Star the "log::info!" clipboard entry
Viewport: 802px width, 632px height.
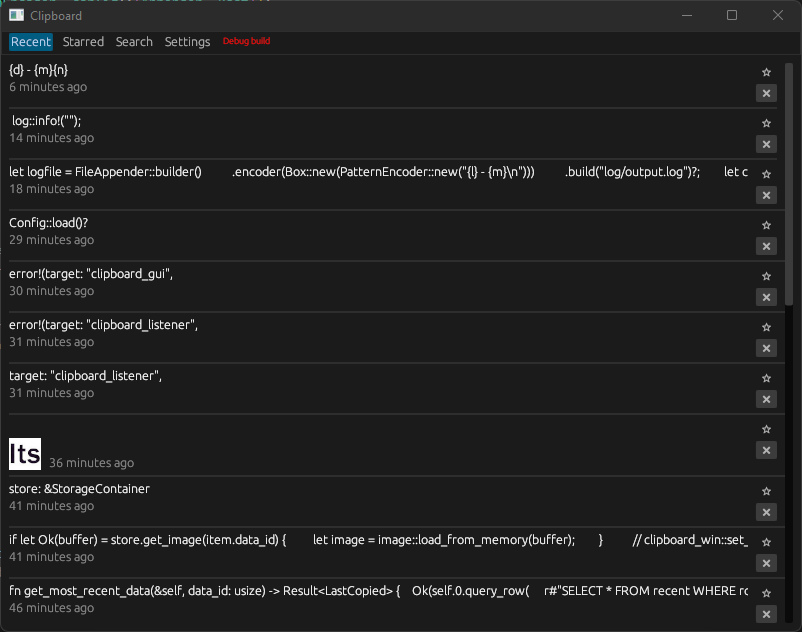tap(766, 122)
